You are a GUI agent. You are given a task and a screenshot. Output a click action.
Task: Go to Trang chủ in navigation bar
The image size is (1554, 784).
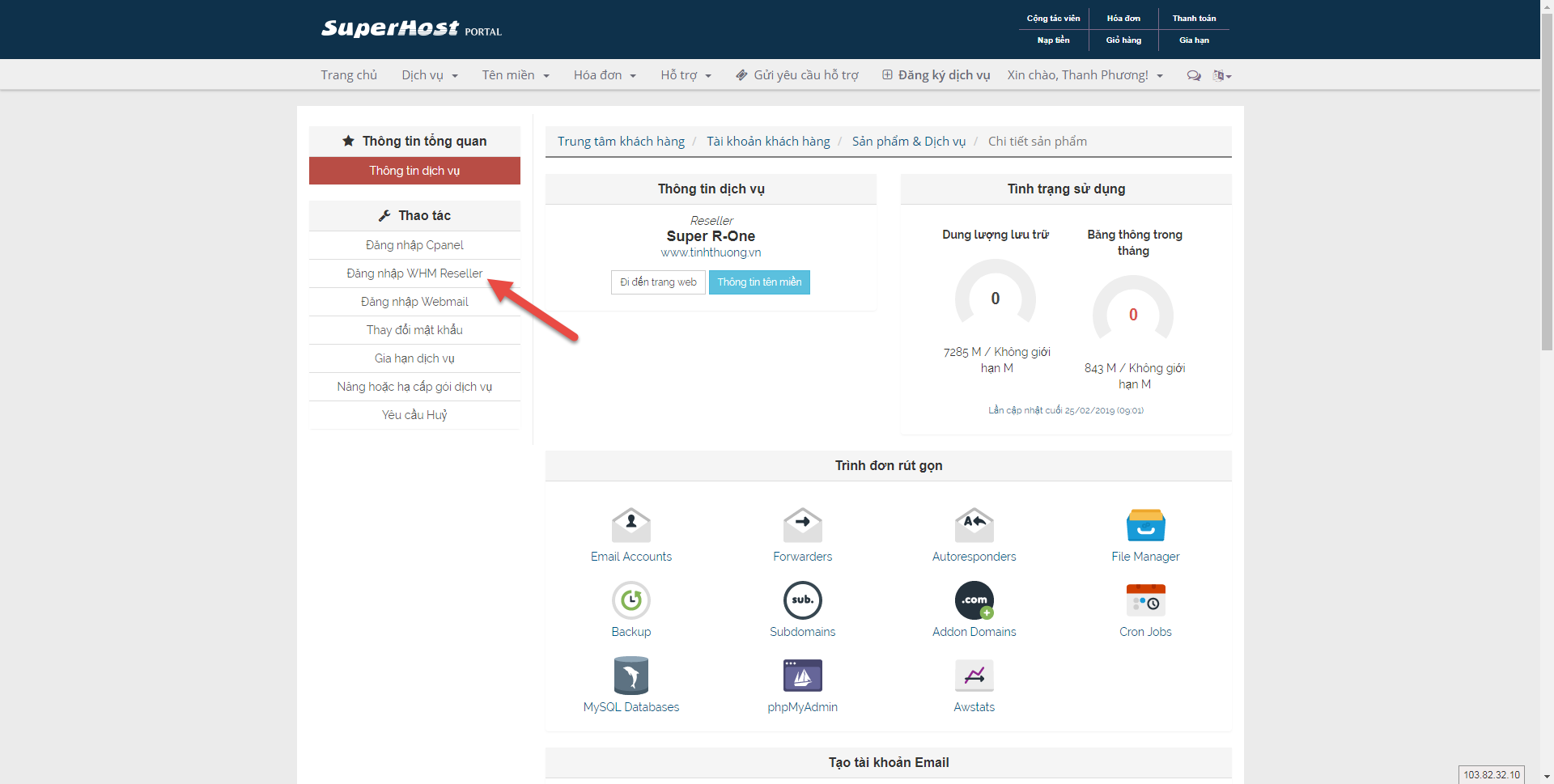(349, 75)
